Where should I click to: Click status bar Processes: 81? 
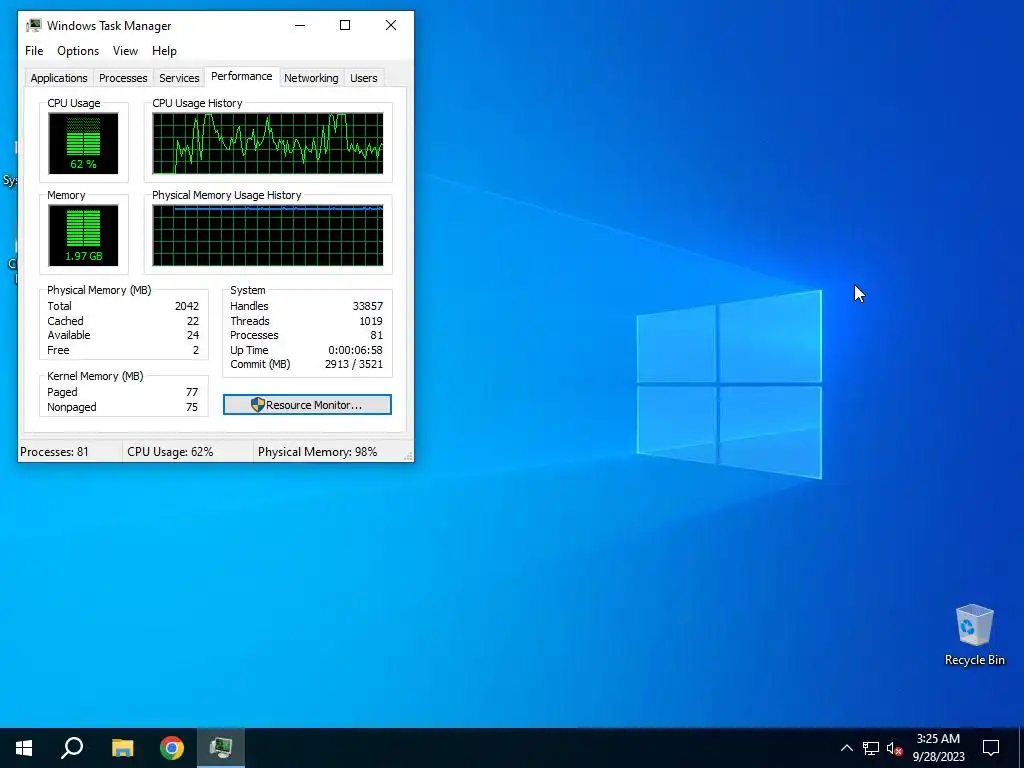pyautogui.click(x=54, y=452)
